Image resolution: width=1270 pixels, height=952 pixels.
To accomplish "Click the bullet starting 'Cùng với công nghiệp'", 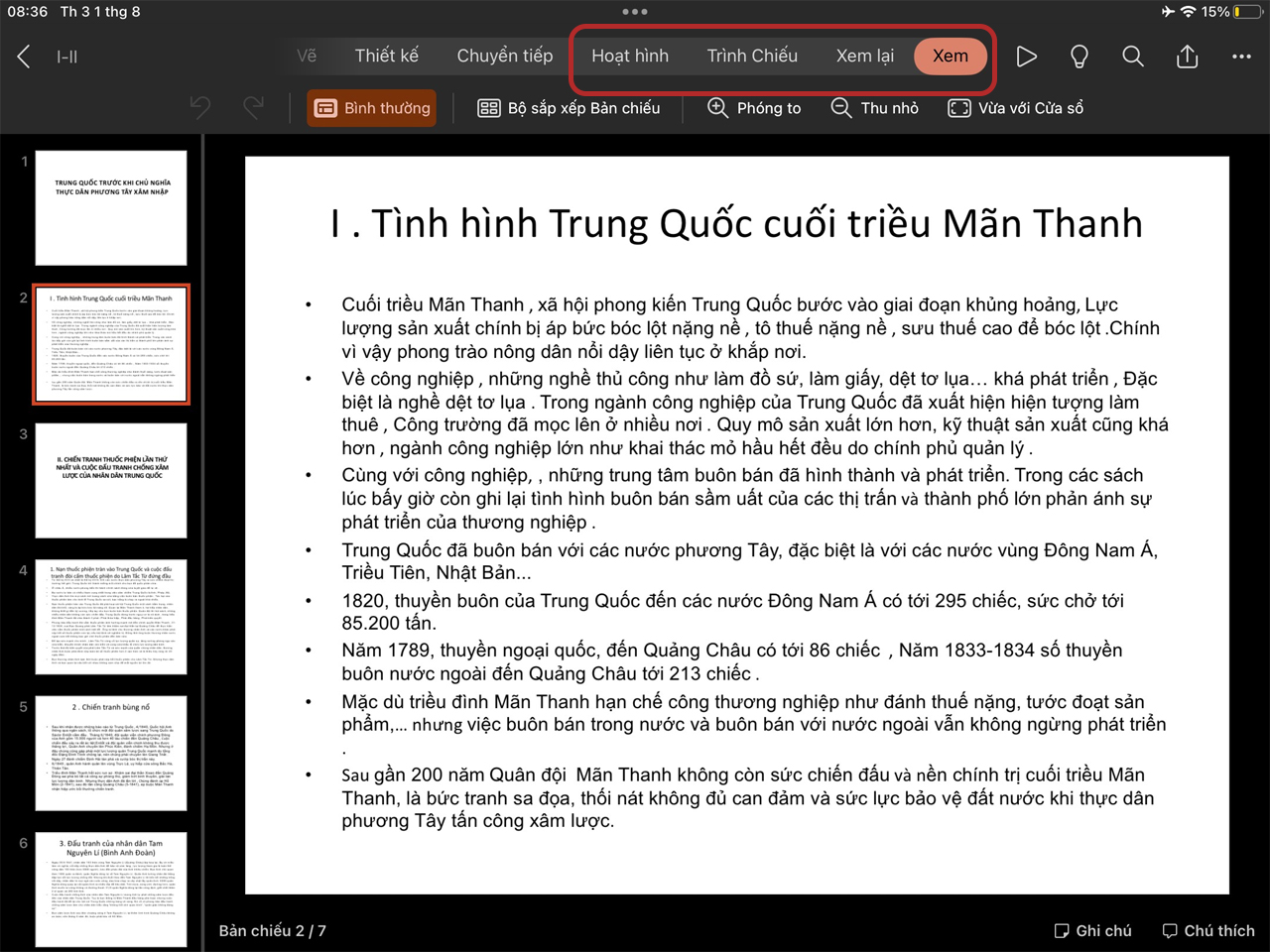I will coord(746,498).
